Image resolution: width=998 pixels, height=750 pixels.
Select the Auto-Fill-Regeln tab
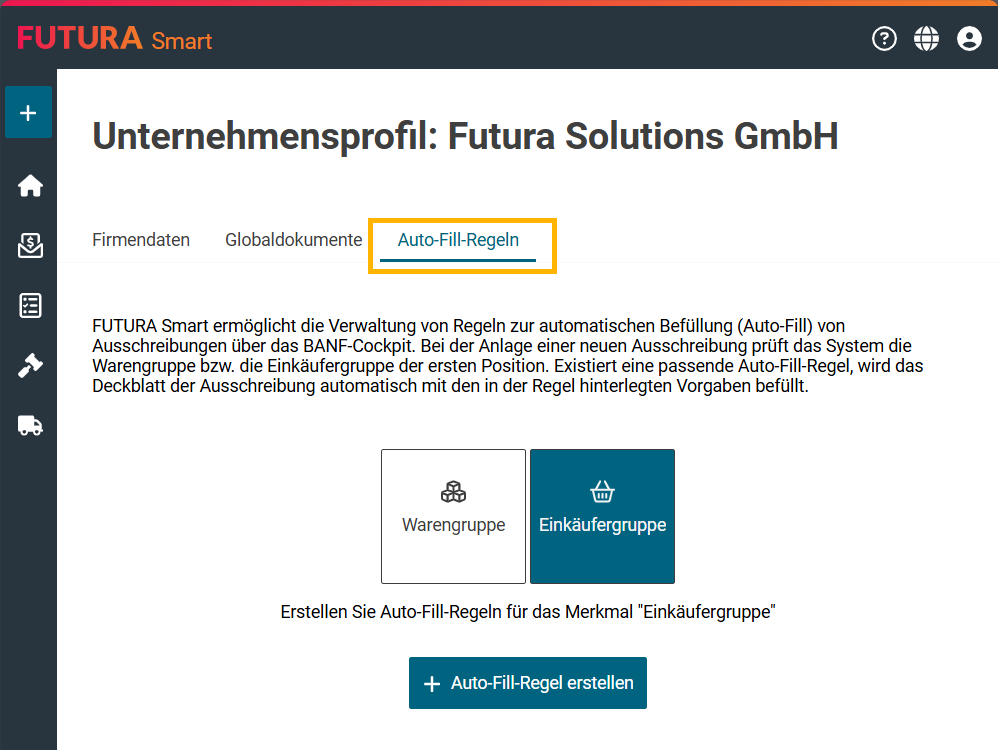pyautogui.click(x=458, y=240)
